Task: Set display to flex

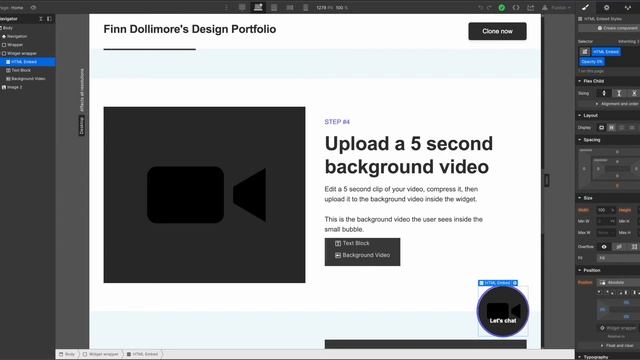Action: (x=611, y=128)
